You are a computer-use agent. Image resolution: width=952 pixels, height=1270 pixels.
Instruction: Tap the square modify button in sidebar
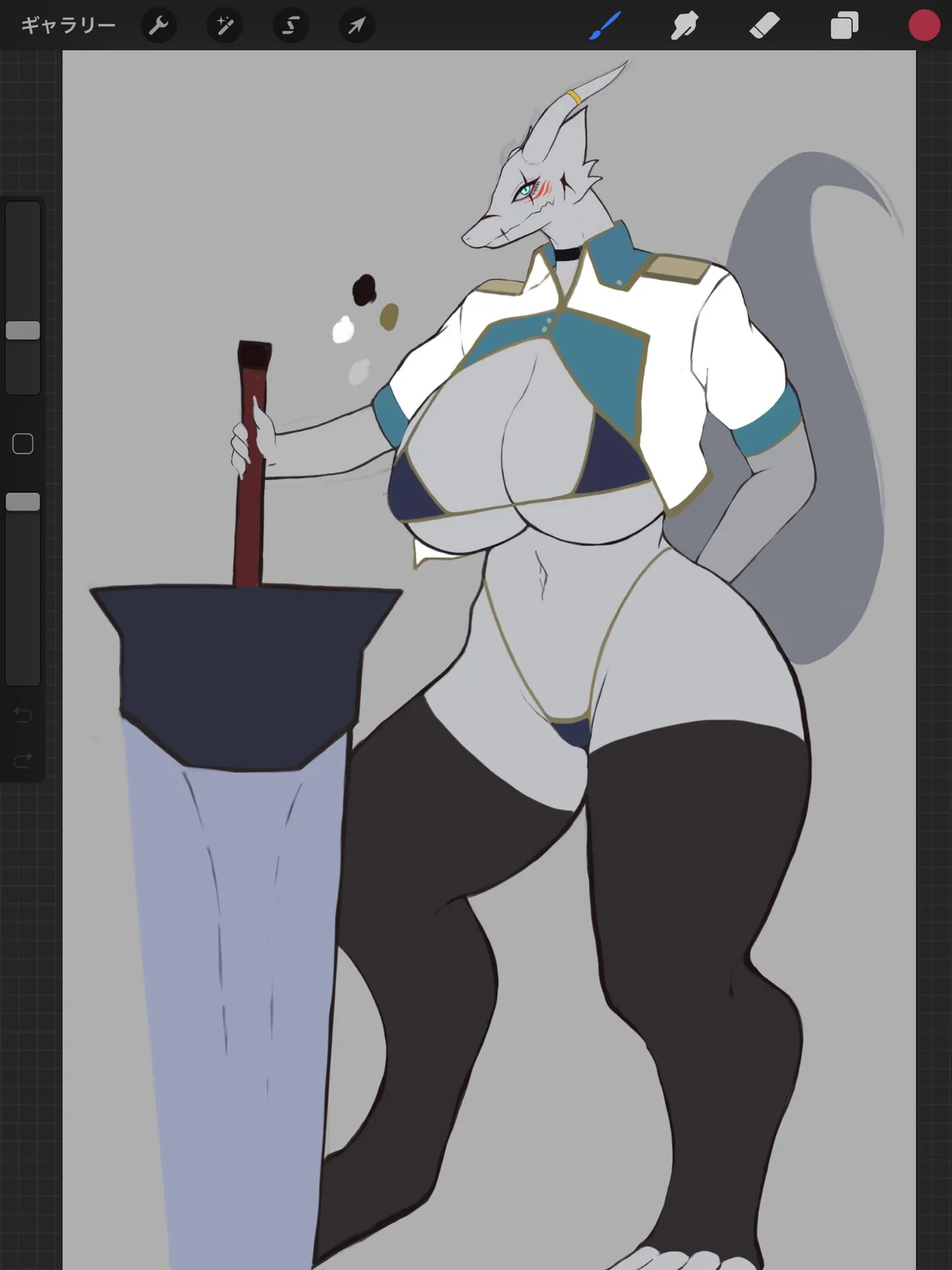point(23,444)
